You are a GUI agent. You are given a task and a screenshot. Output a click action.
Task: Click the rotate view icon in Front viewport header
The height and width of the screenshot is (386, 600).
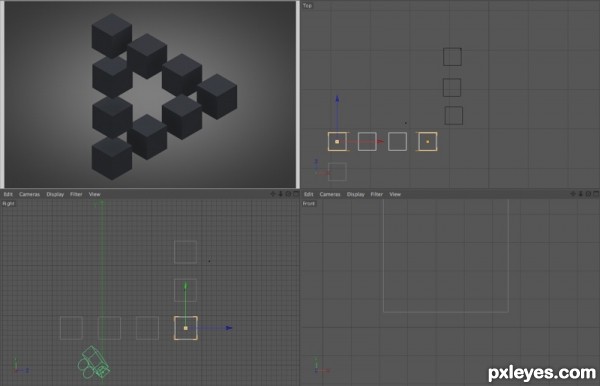click(x=588, y=194)
